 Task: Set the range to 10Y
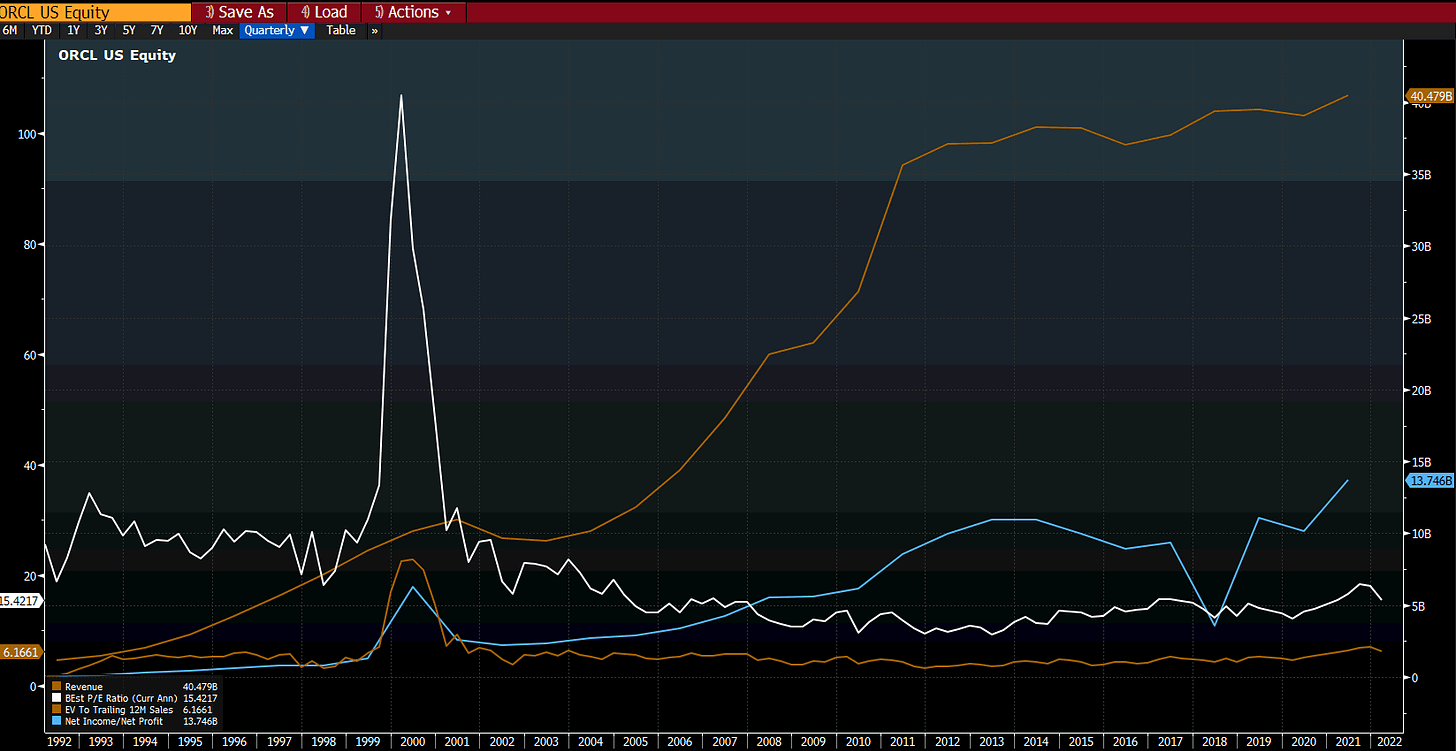[x=188, y=30]
